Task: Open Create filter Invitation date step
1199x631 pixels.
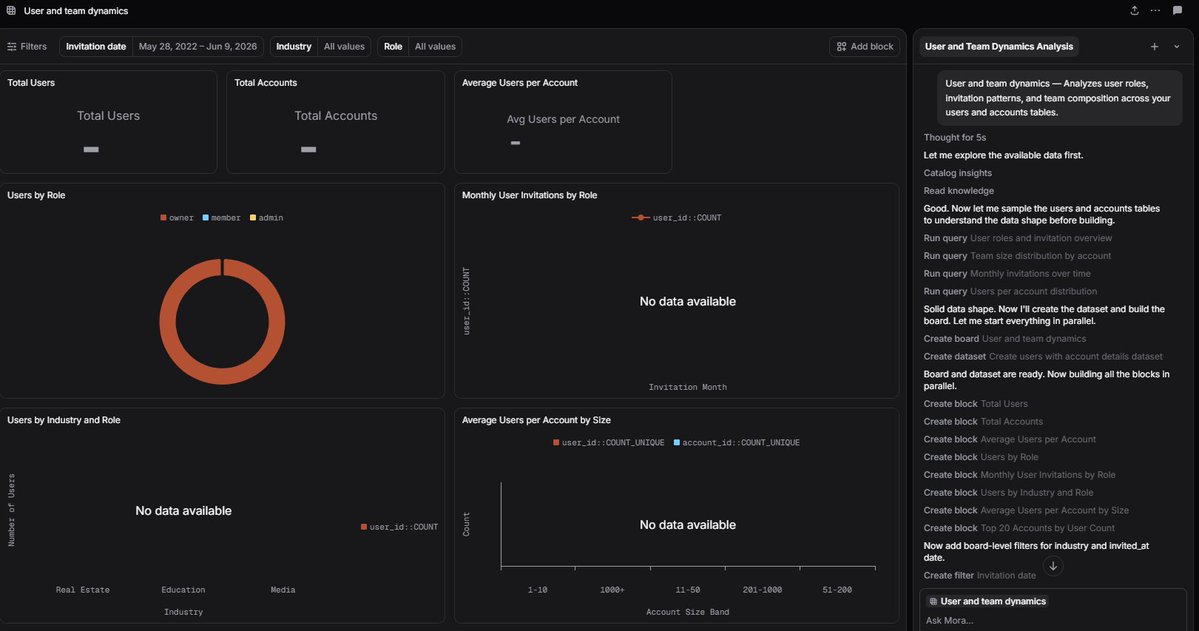Action: click(980, 575)
